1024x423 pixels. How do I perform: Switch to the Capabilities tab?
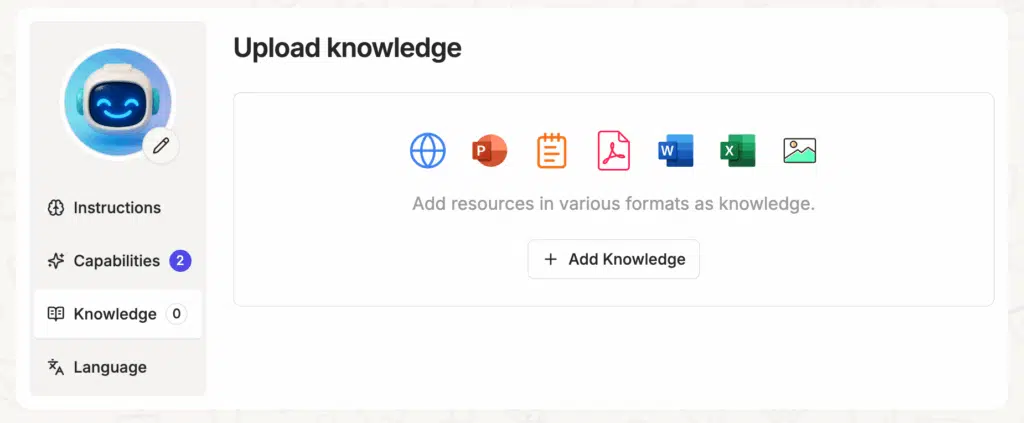click(116, 261)
